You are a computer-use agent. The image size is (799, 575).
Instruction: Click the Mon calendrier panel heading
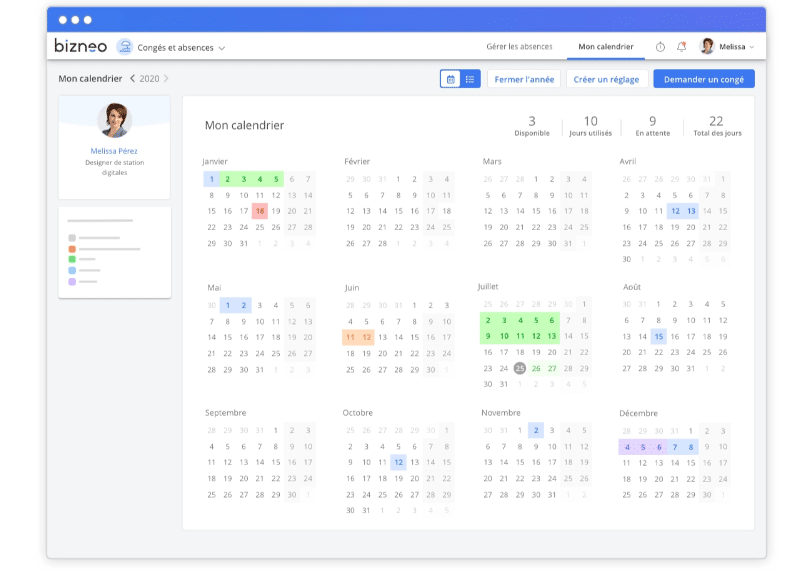[245, 125]
